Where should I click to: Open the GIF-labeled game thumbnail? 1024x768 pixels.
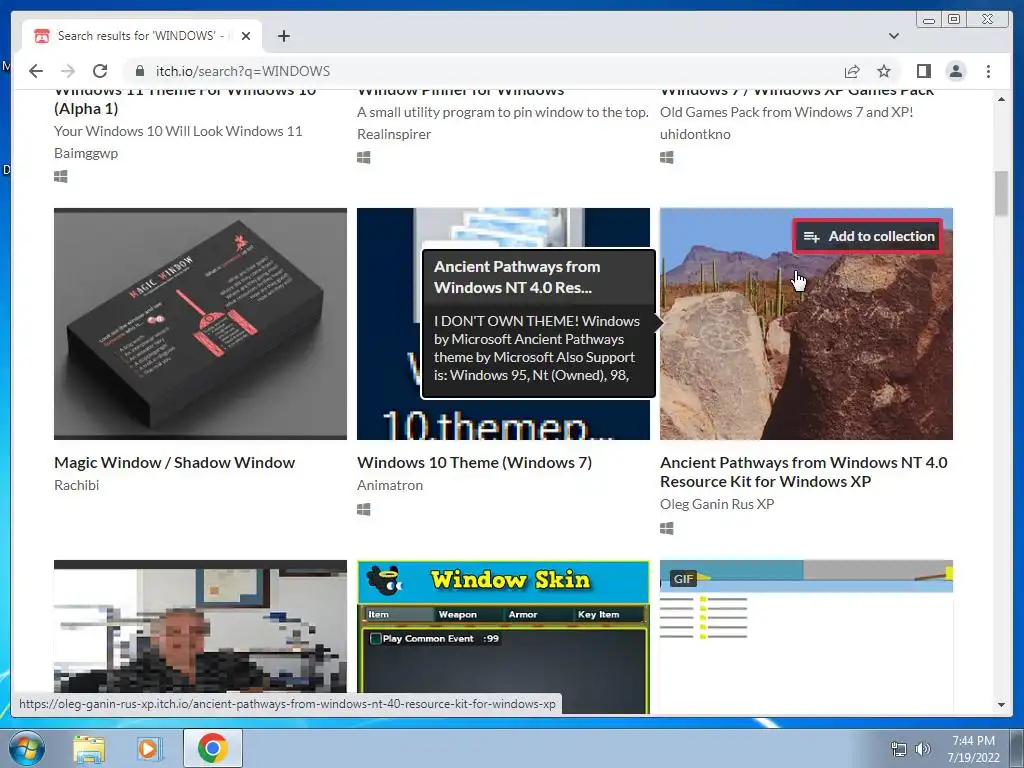pos(806,637)
